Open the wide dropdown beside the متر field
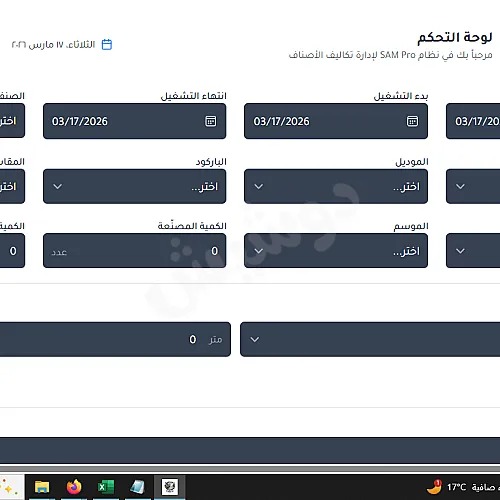The height and width of the screenshot is (500, 500). [x=370, y=339]
